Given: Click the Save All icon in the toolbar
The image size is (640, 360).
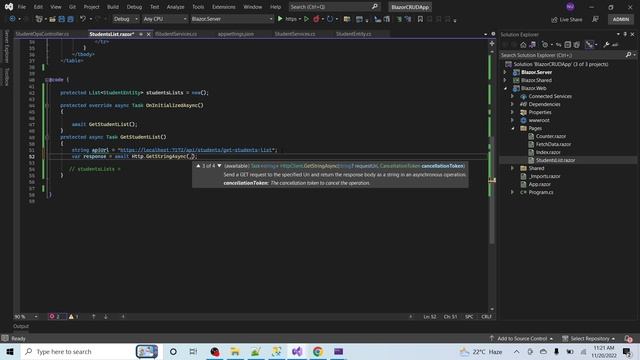Looking at the screenshot, I should [x=70, y=19].
